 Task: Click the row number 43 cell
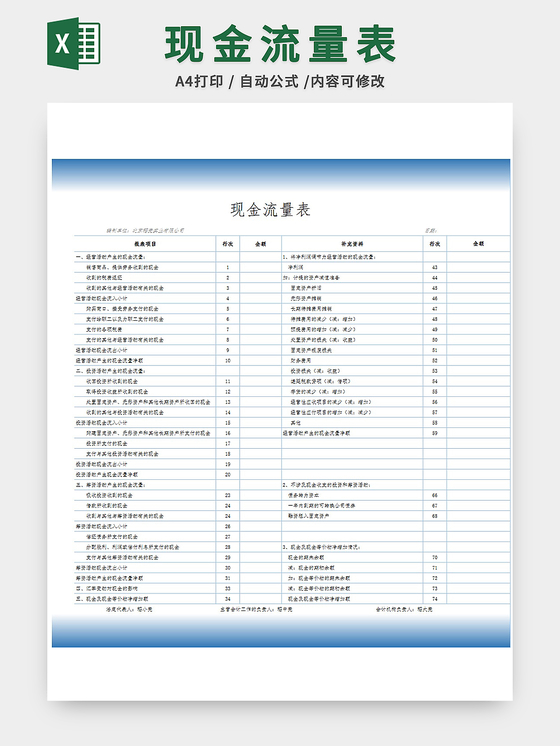pos(434,267)
